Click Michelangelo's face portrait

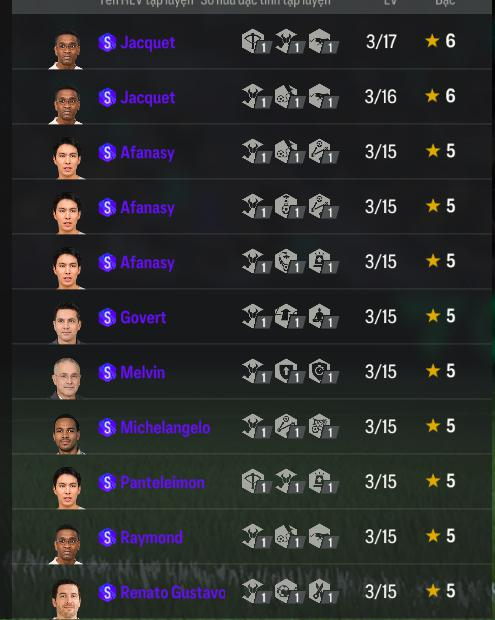66,433
